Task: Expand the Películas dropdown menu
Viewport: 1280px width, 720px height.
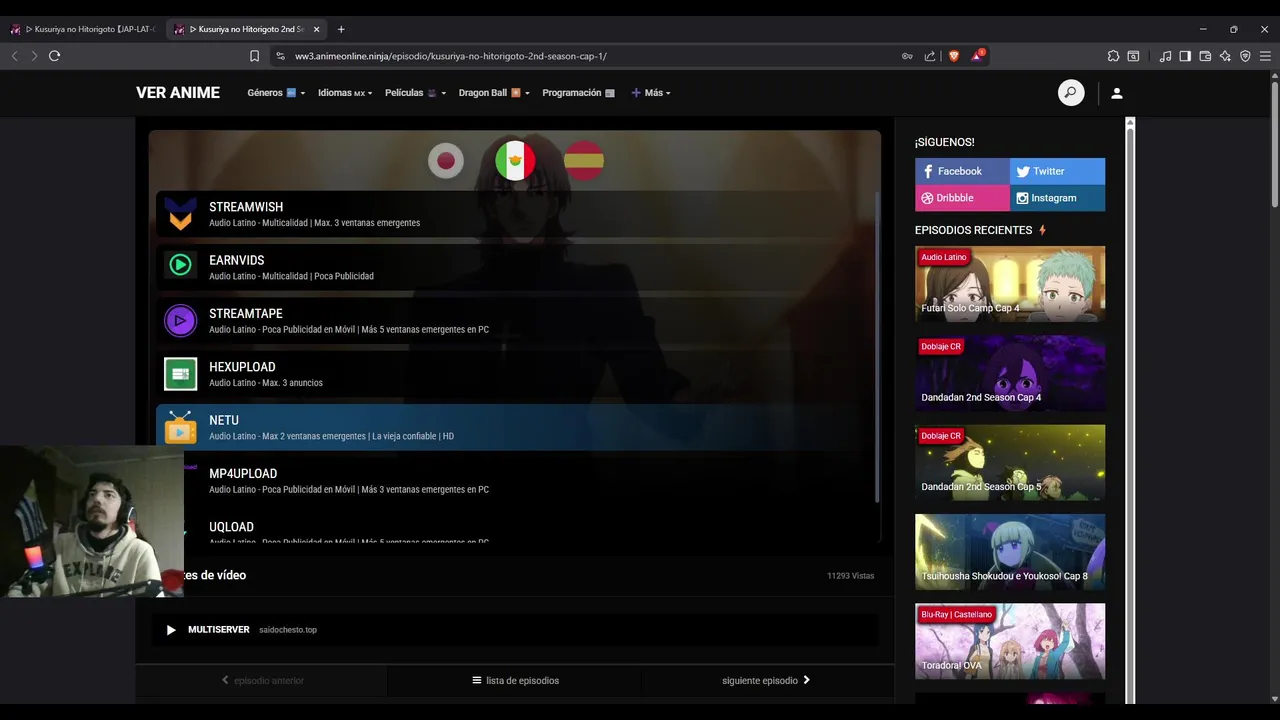Action: point(415,93)
